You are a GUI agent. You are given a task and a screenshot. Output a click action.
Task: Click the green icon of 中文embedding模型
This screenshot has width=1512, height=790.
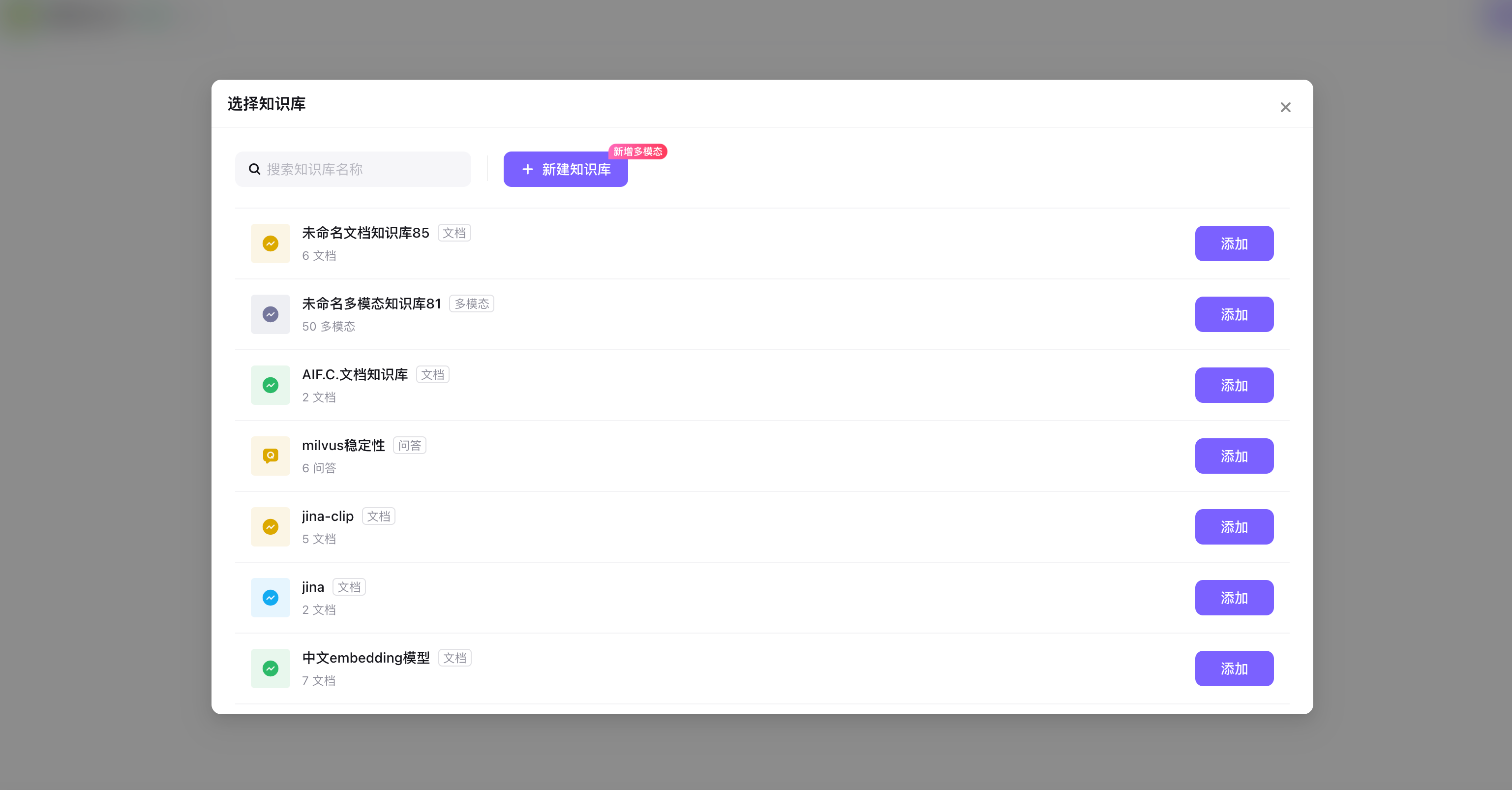[x=270, y=668]
